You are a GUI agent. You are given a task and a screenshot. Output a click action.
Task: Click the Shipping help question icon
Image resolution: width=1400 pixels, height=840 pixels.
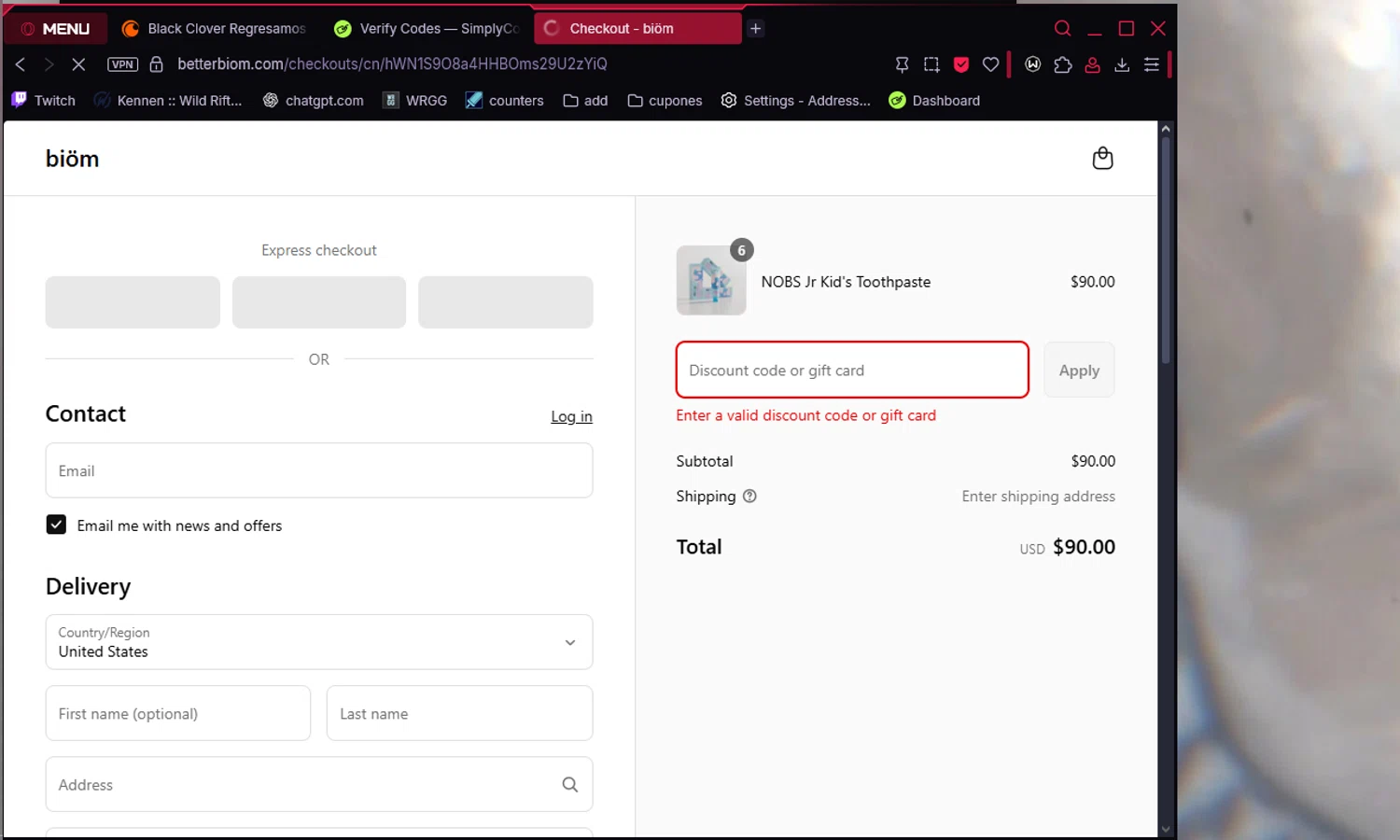[x=749, y=497]
